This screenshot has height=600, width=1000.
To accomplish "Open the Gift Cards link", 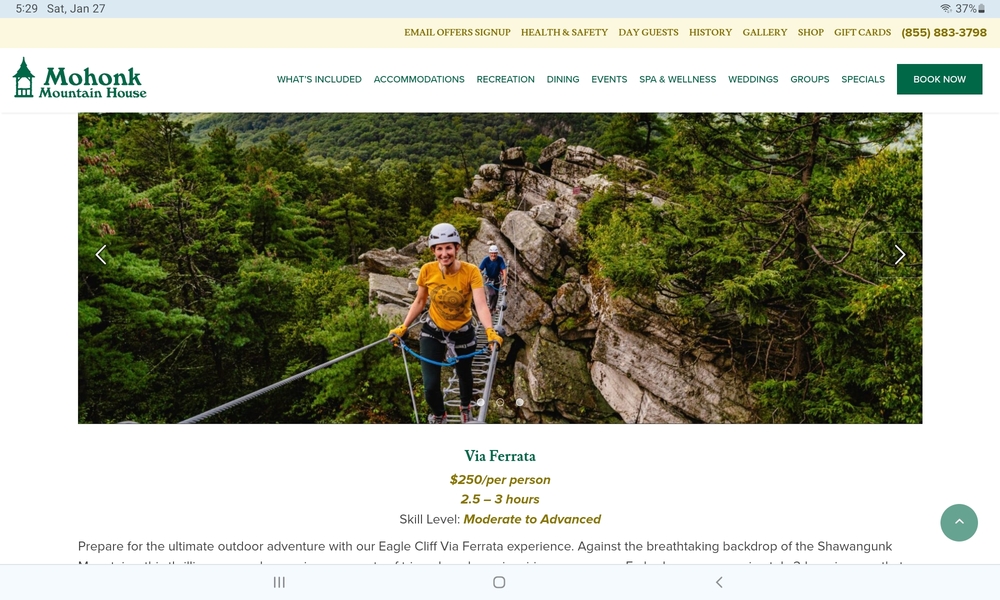I will (862, 33).
